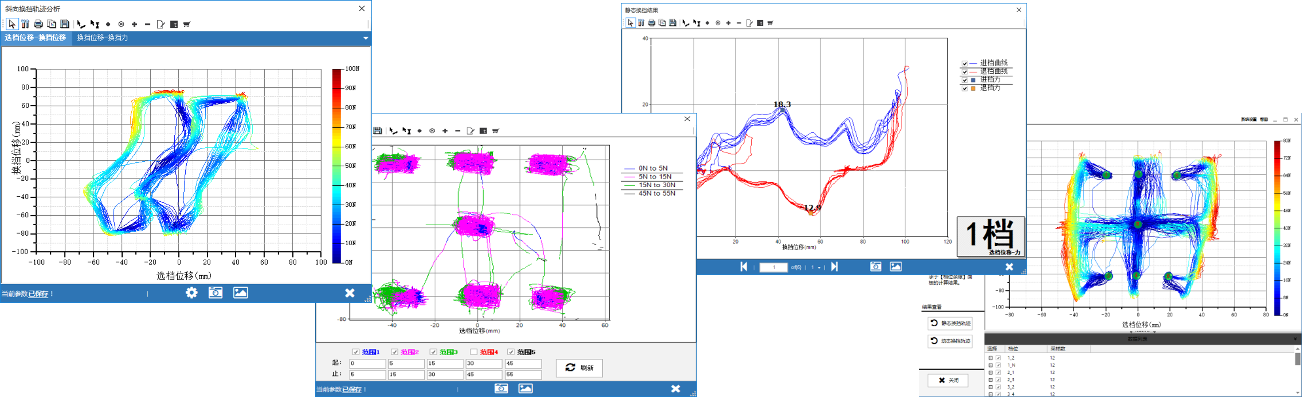Click the 关闭 button
Viewport: 1302px width, 398px height.
pyautogui.click(x=947, y=381)
